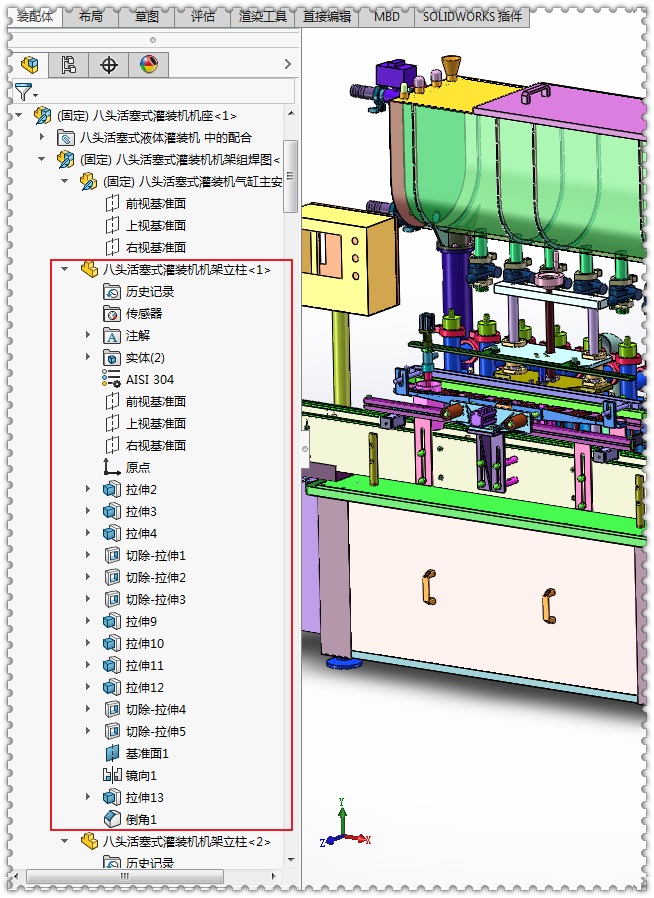The width and height of the screenshot is (654, 898).
Task: Select 基准面1 plane in the tree
Action: pyautogui.click(x=147, y=753)
